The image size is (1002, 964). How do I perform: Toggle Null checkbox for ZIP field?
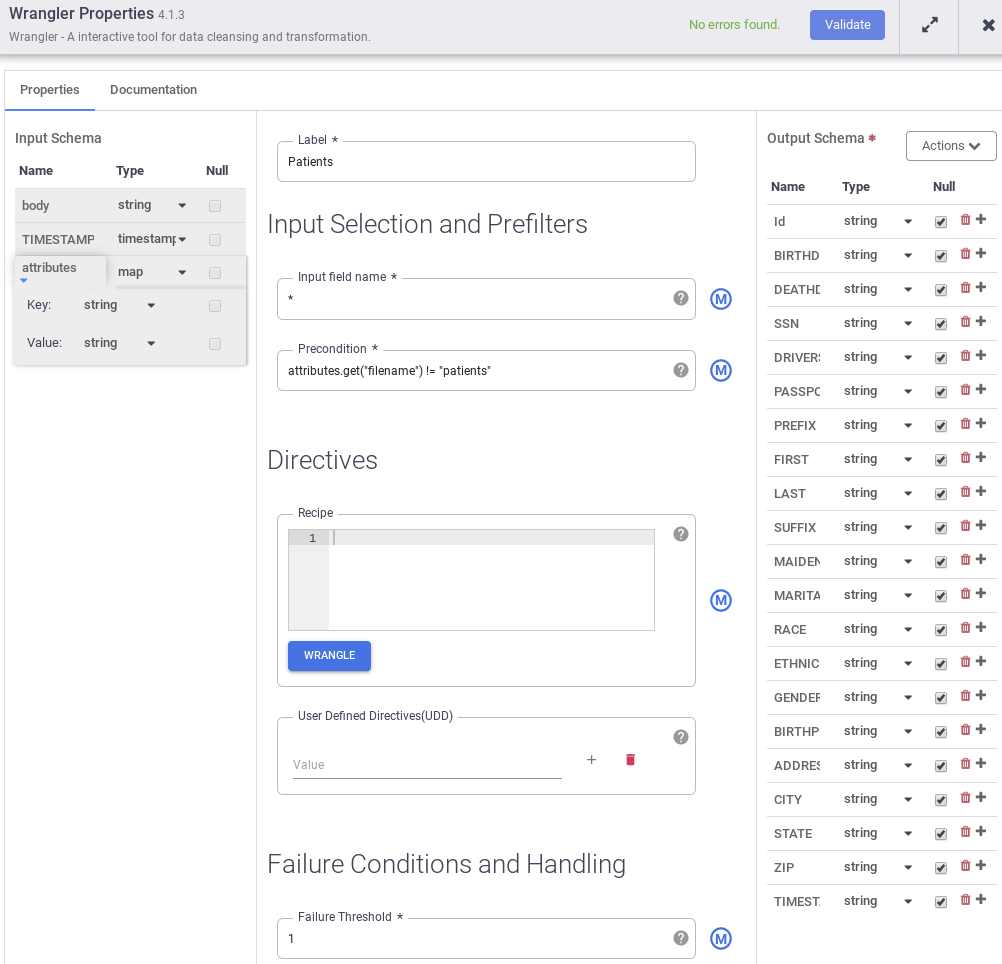[x=940, y=868]
